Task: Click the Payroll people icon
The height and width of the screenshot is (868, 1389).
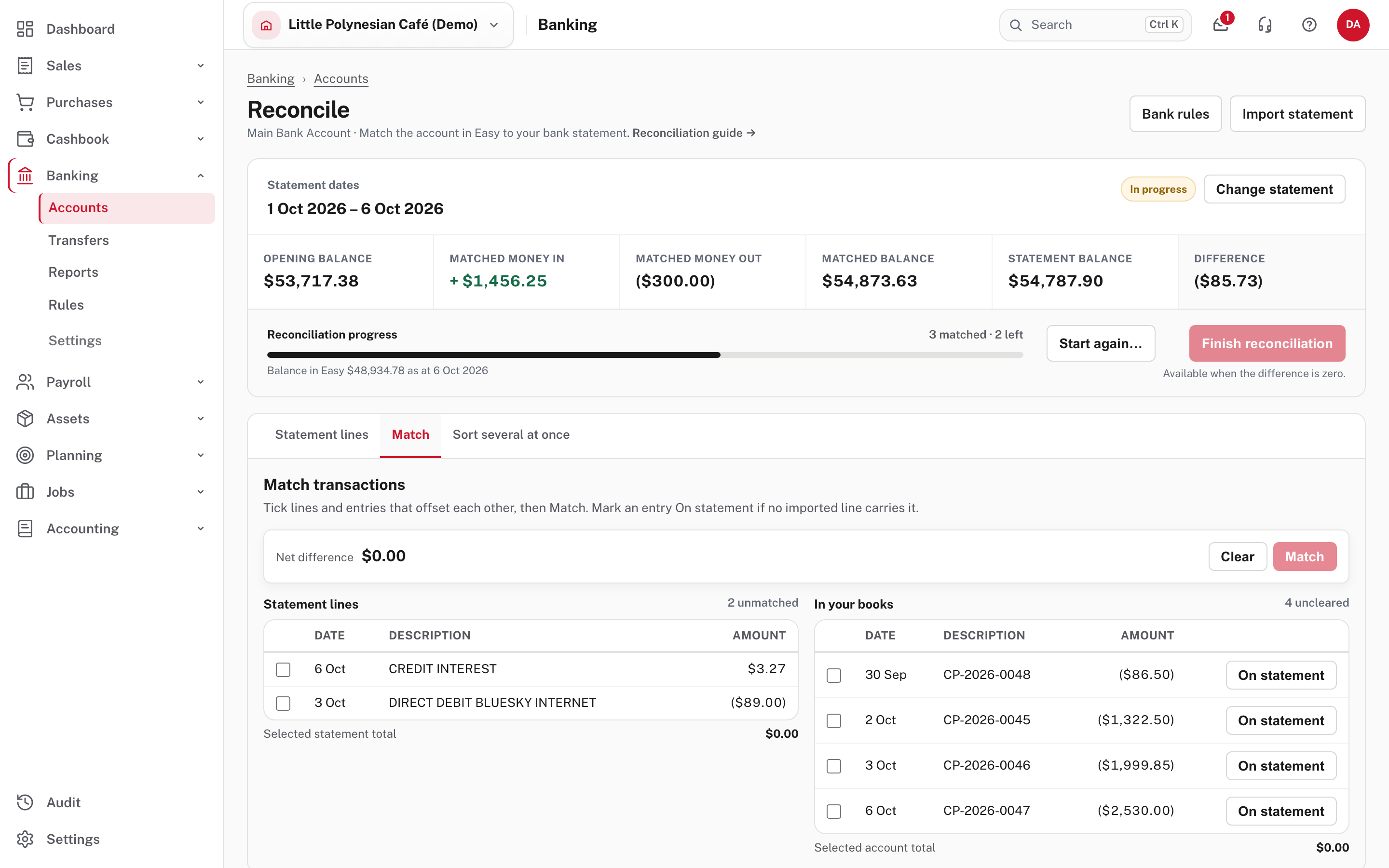Action: point(25,382)
